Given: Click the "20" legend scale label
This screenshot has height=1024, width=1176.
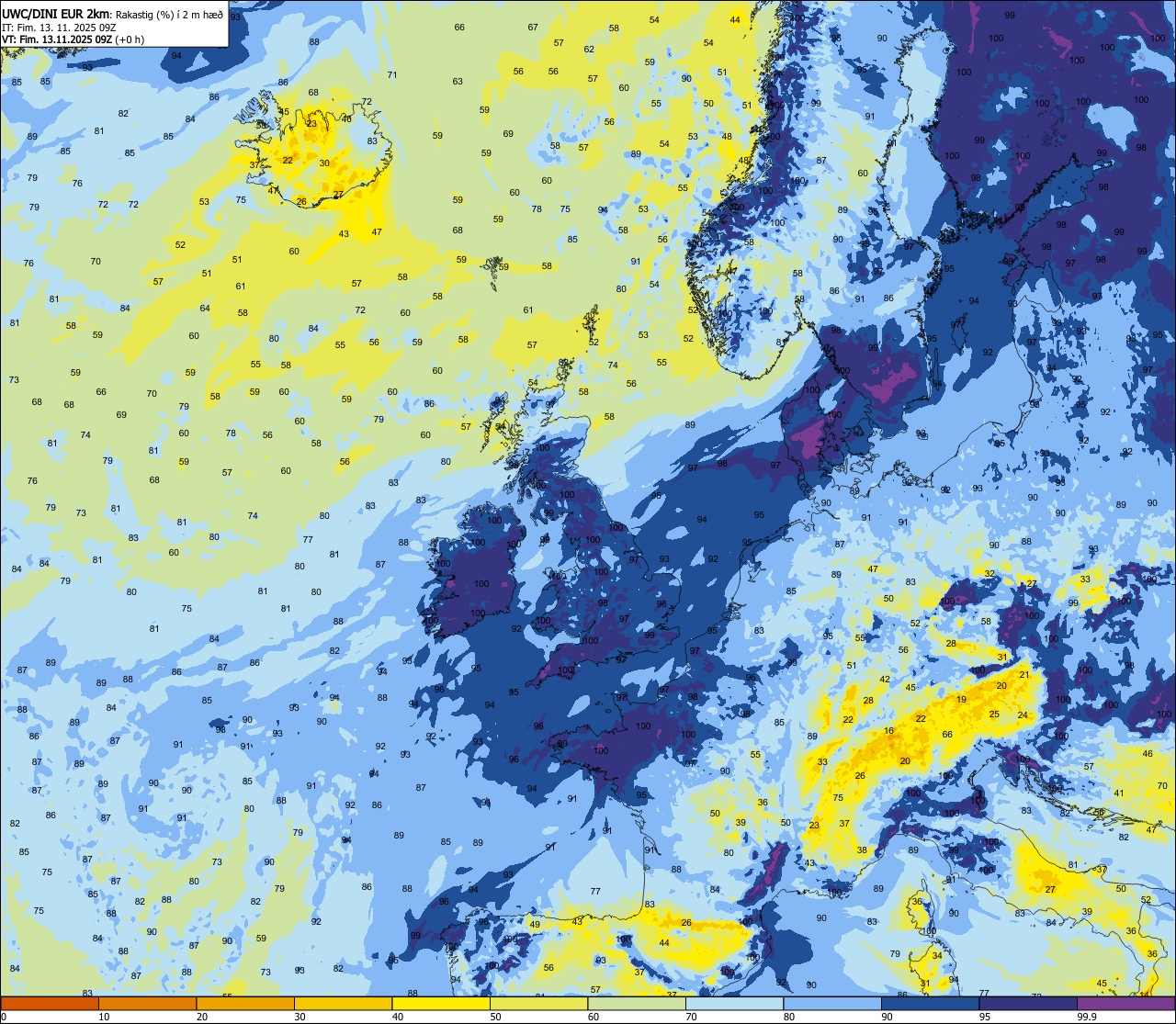Looking at the screenshot, I should [202, 1017].
